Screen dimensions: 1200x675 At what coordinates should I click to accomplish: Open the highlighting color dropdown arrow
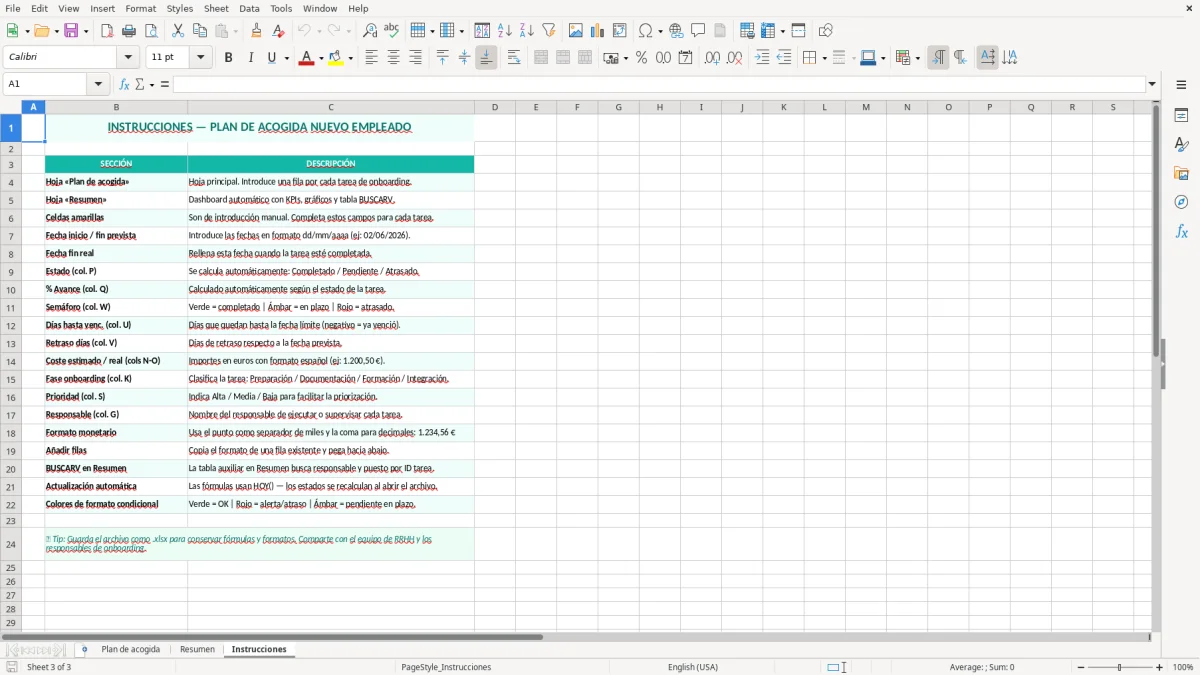[351, 58]
